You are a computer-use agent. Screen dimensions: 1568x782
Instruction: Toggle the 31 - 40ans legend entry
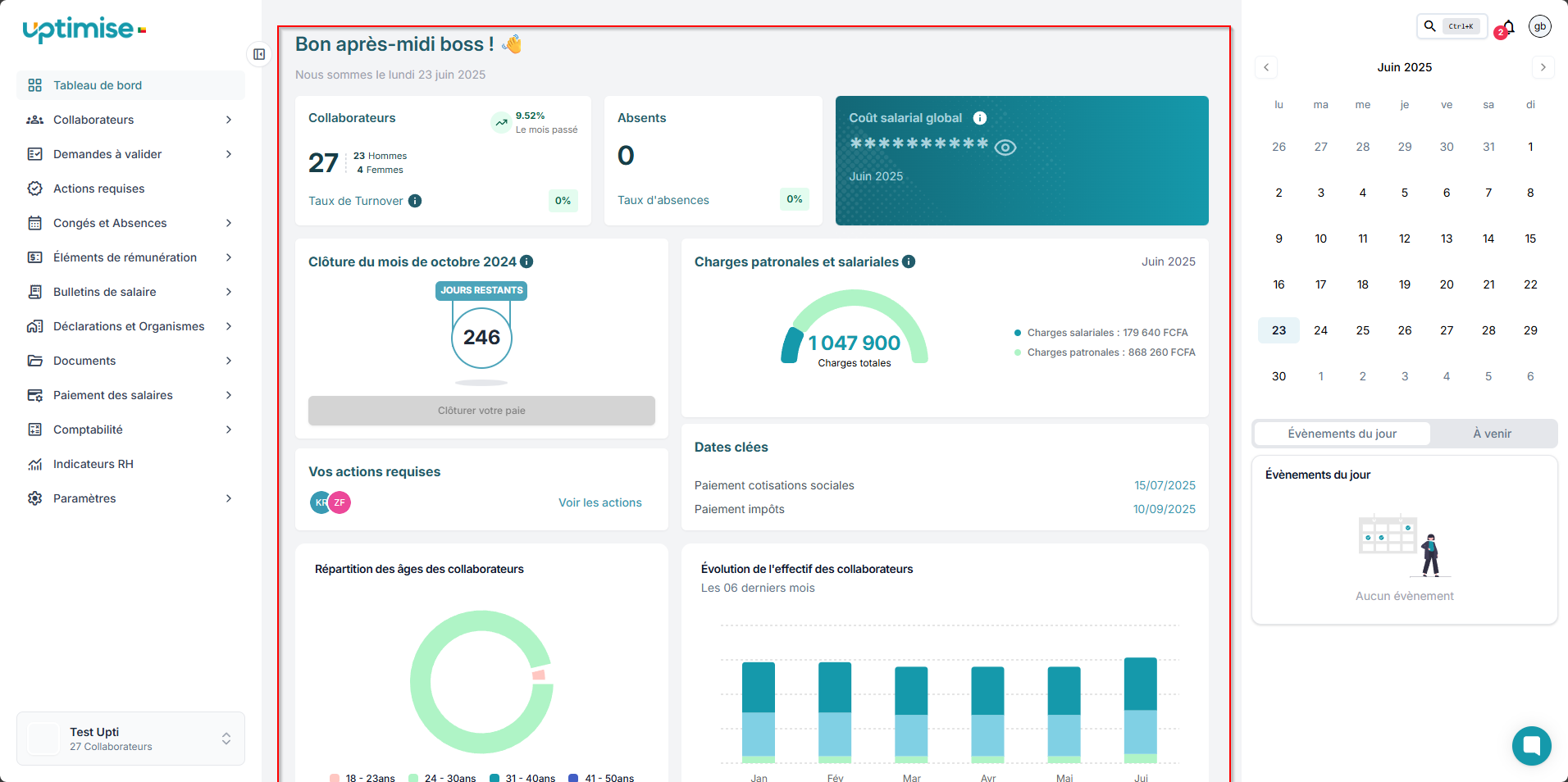[522, 777]
